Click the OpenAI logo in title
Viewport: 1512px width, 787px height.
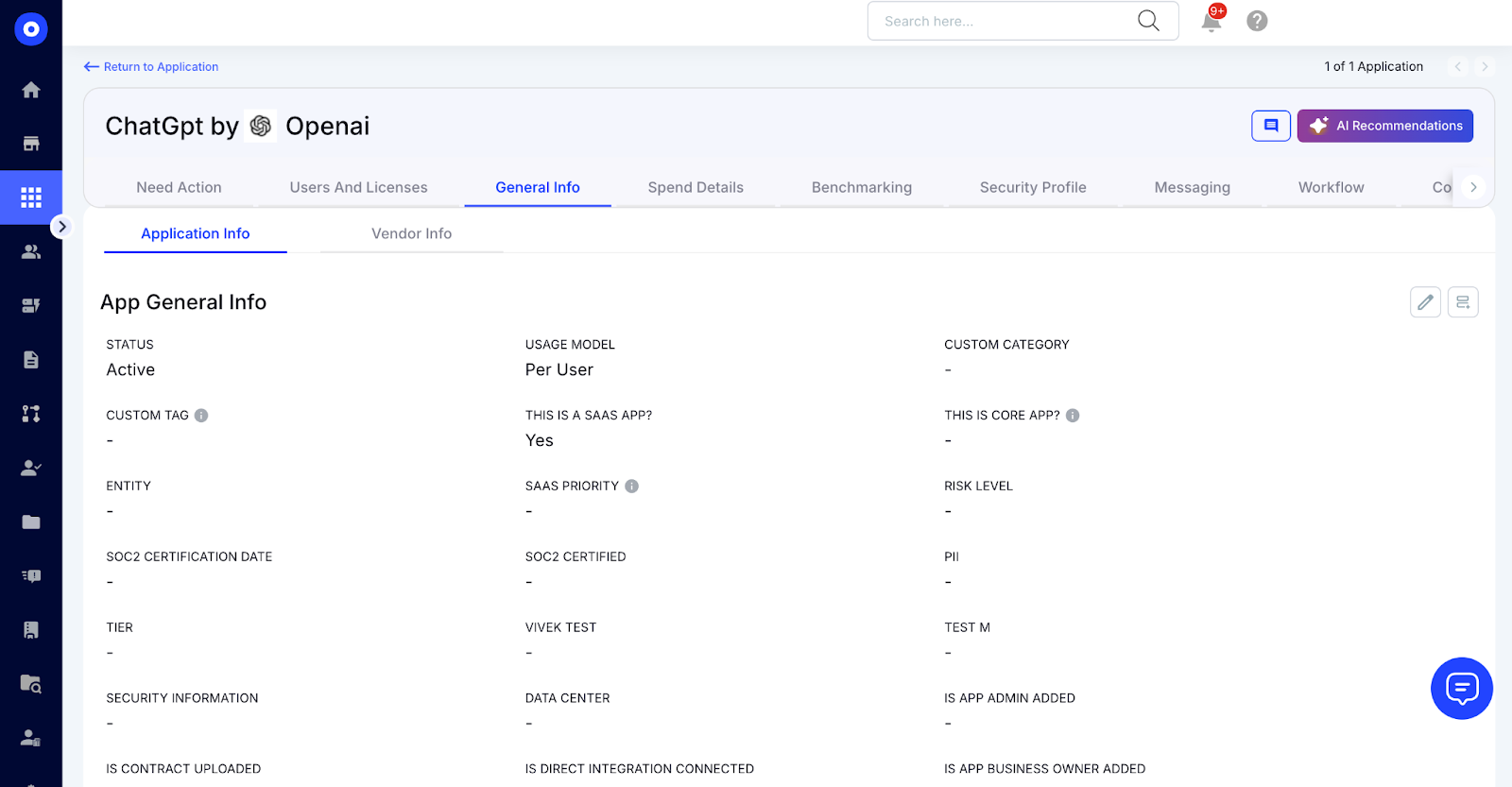coord(261,126)
